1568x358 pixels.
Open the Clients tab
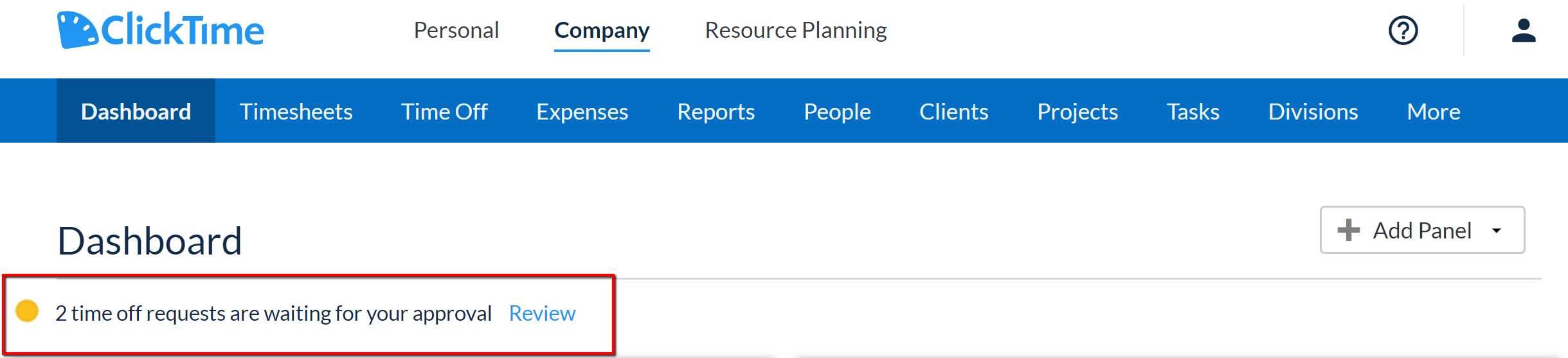(x=953, y=112)
